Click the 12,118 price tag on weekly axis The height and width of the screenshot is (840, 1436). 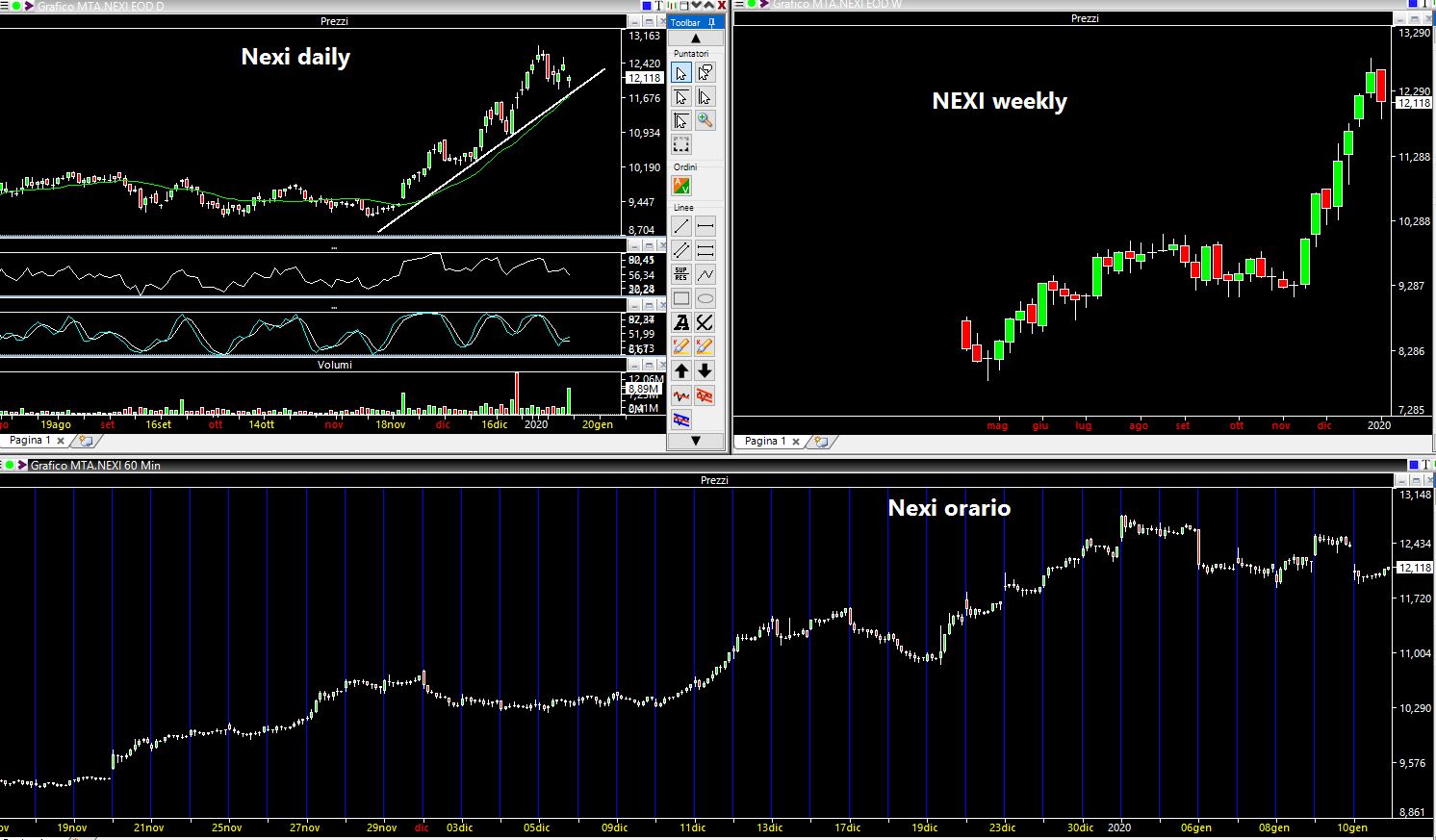coord(1414,103)
